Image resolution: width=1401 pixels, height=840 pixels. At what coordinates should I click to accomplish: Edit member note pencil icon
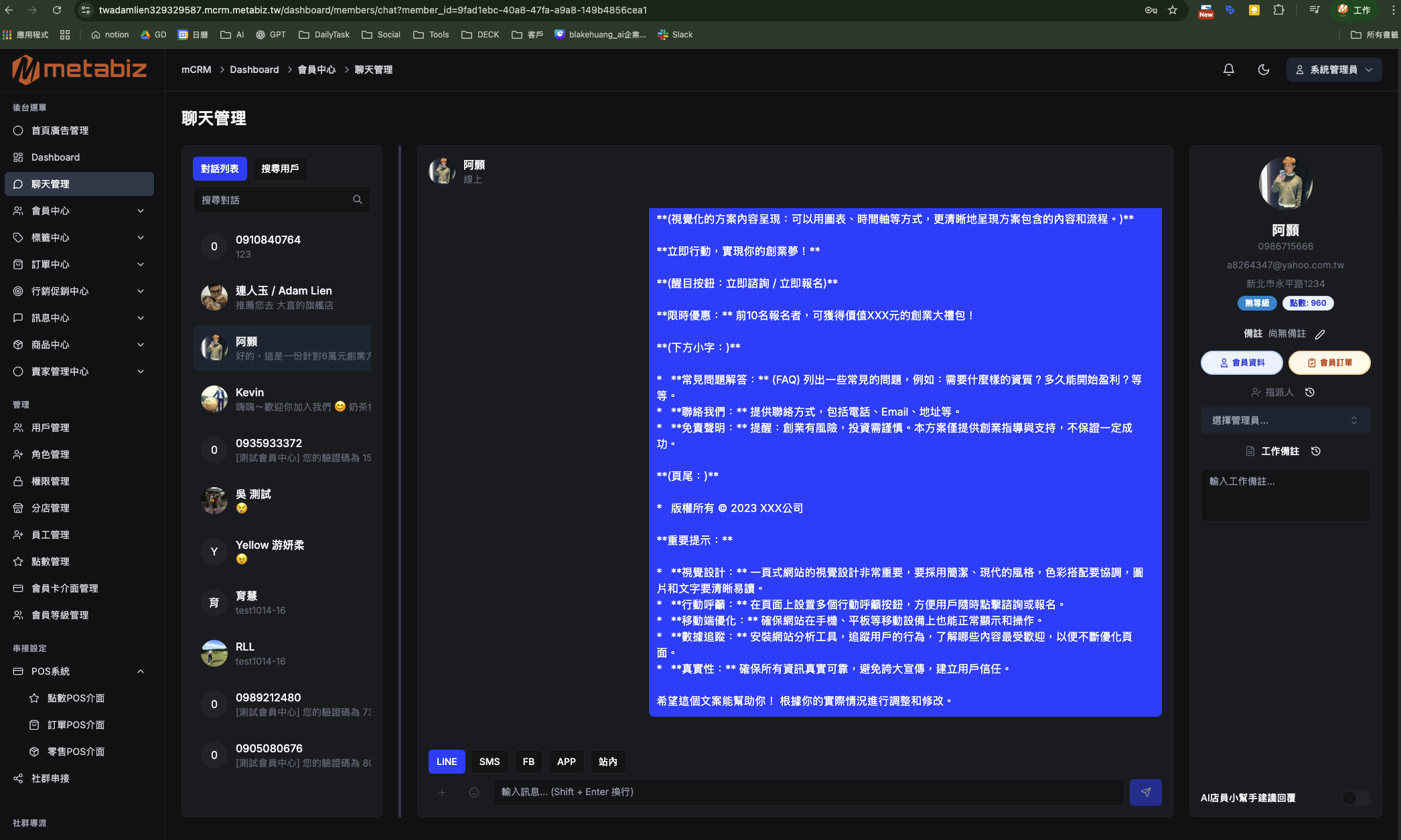[1319, 334]
